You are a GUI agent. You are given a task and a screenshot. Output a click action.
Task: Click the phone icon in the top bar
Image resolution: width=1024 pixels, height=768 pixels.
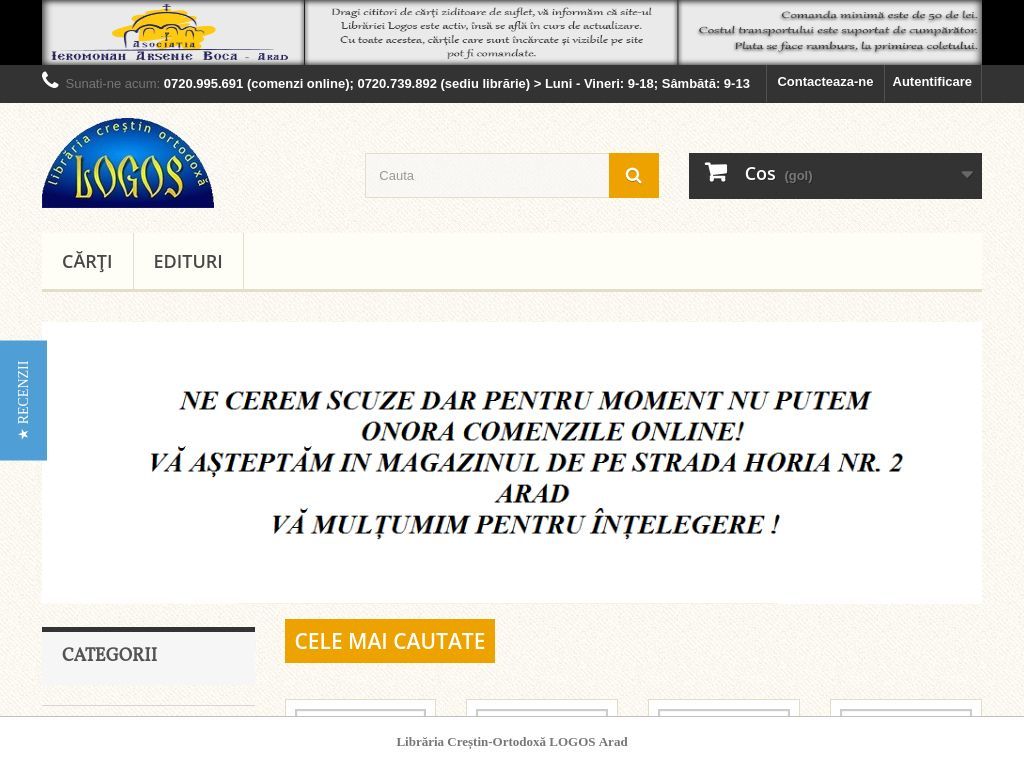50,81
